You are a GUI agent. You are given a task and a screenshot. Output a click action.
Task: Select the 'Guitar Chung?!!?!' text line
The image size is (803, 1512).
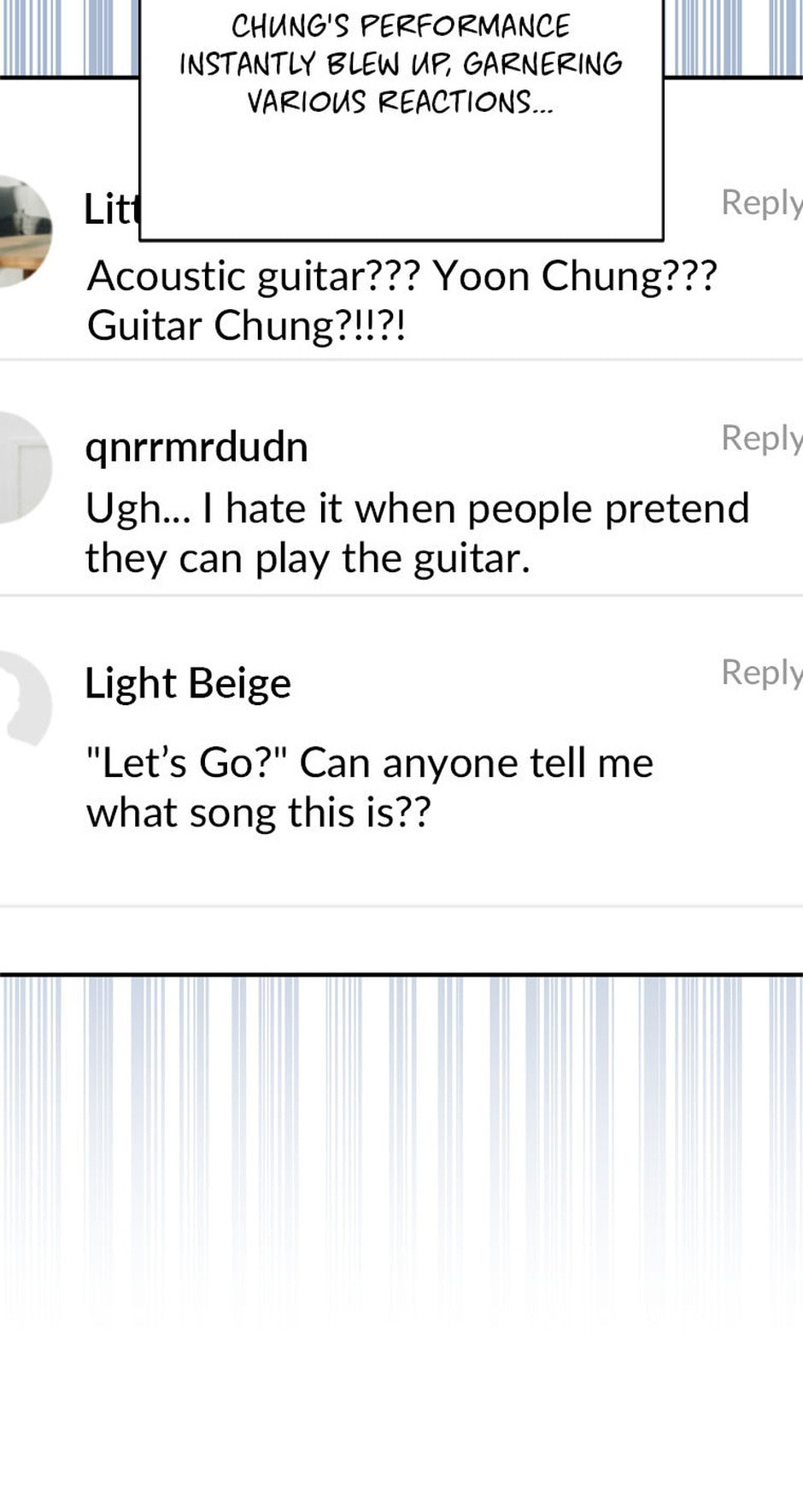[246, 326]
